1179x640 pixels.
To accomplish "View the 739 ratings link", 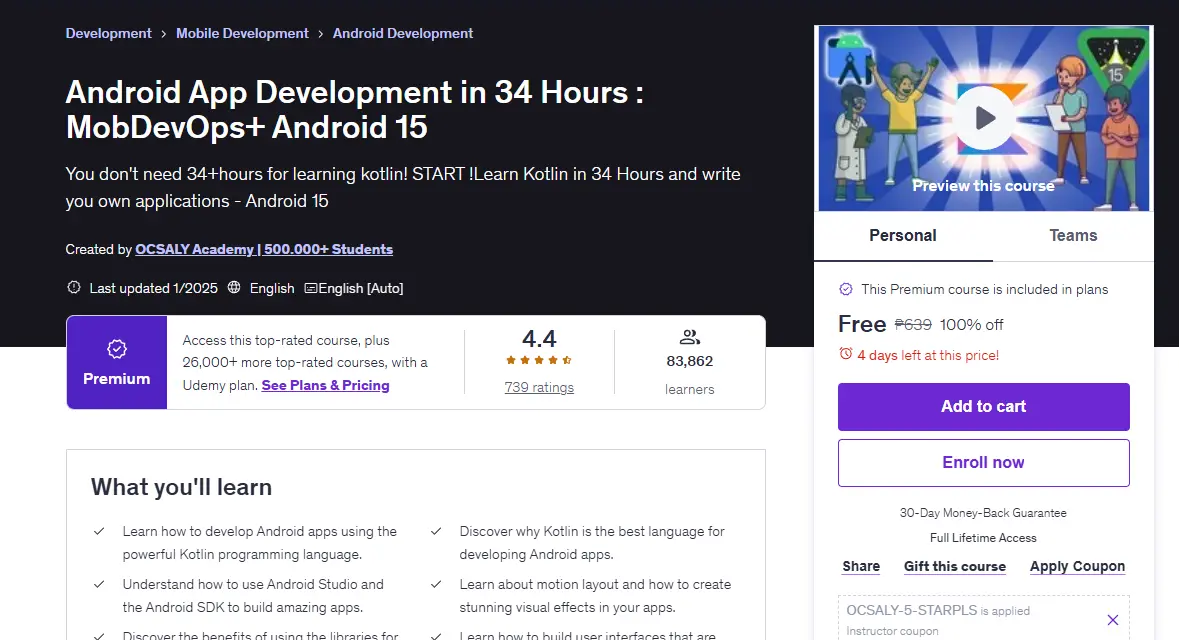I will coord(539,387).
